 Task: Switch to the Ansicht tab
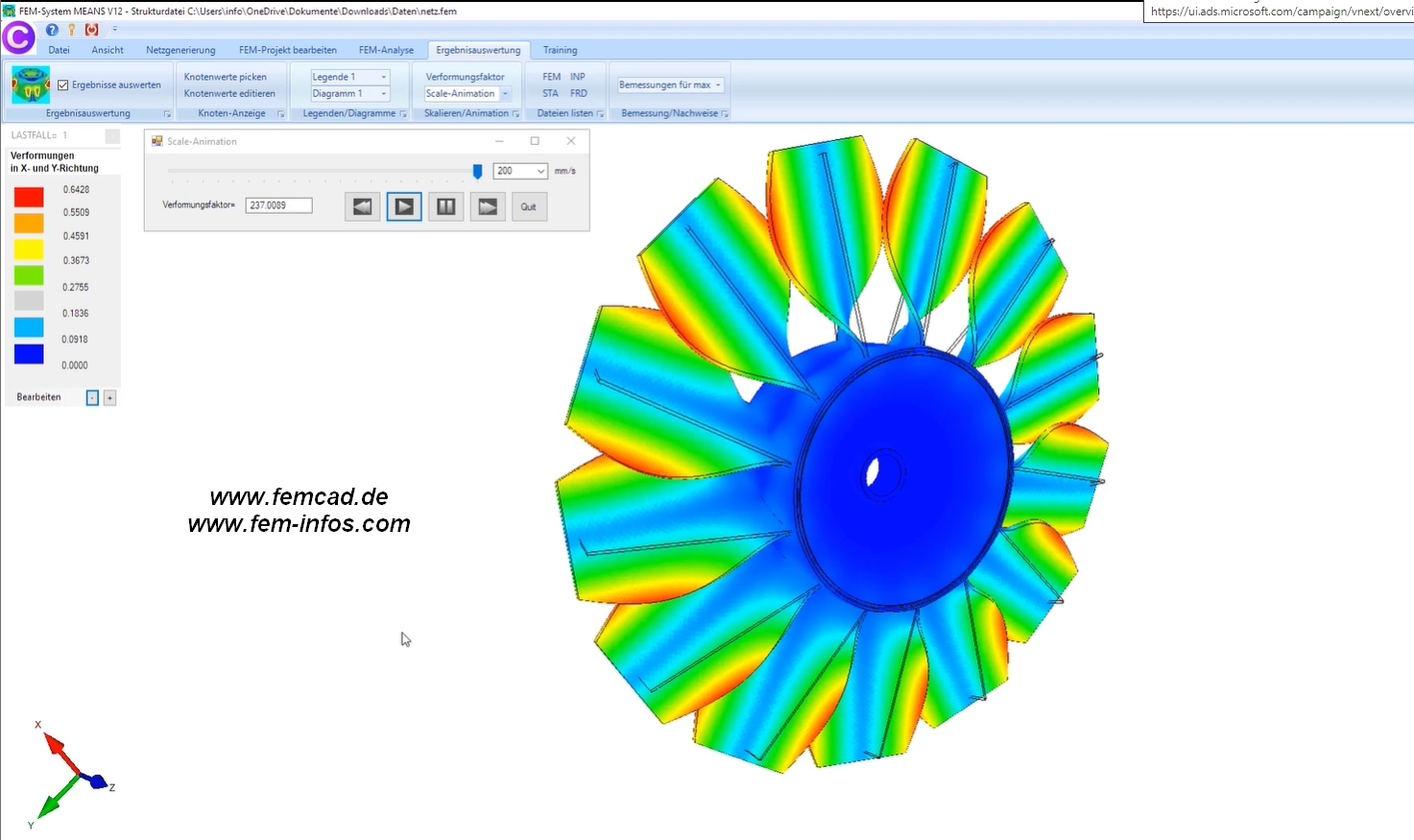tap(108, 50)
